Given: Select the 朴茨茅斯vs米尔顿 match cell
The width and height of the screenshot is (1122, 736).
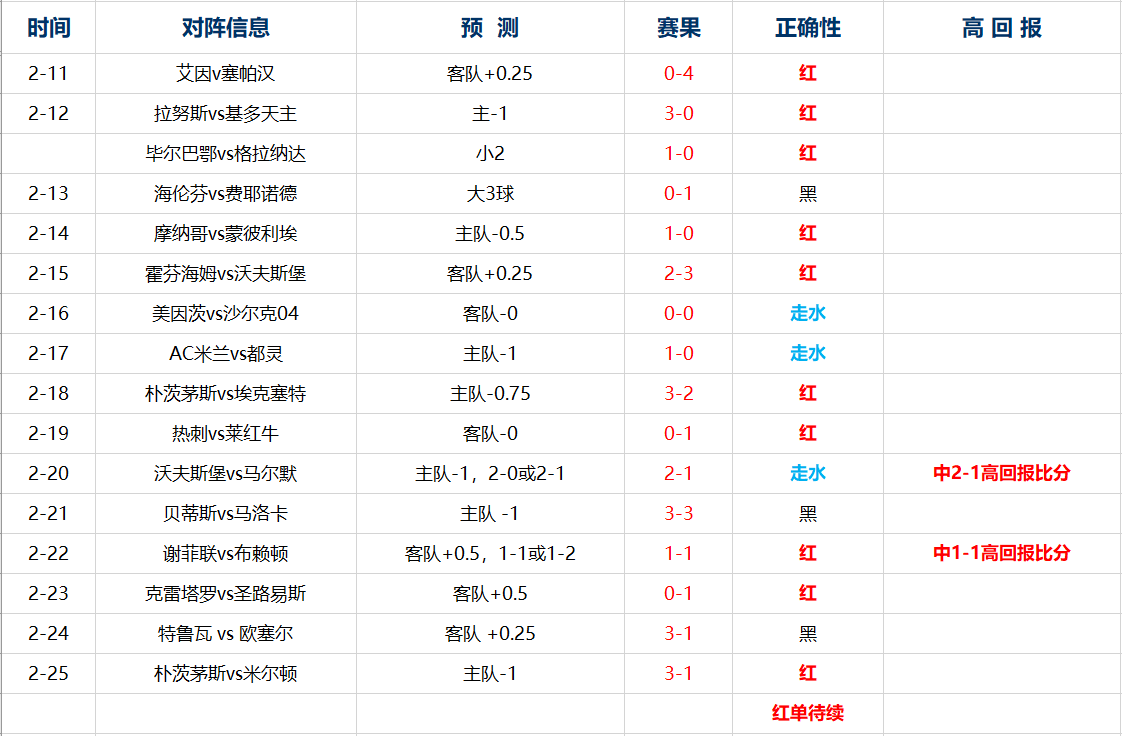Looking at the screenshot, I should coord(226,674).
